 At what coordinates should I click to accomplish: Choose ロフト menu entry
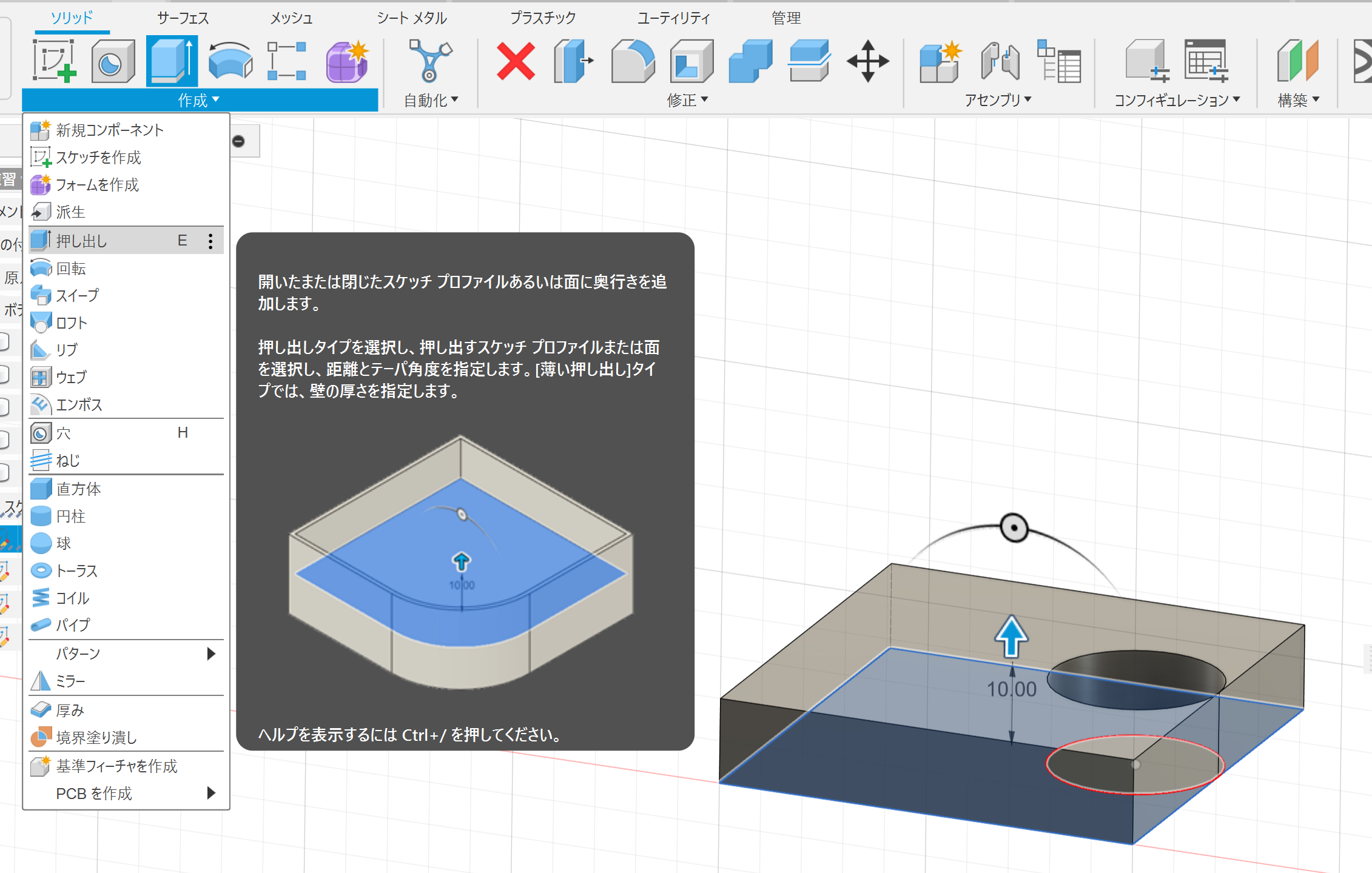(x=126, y=323)
